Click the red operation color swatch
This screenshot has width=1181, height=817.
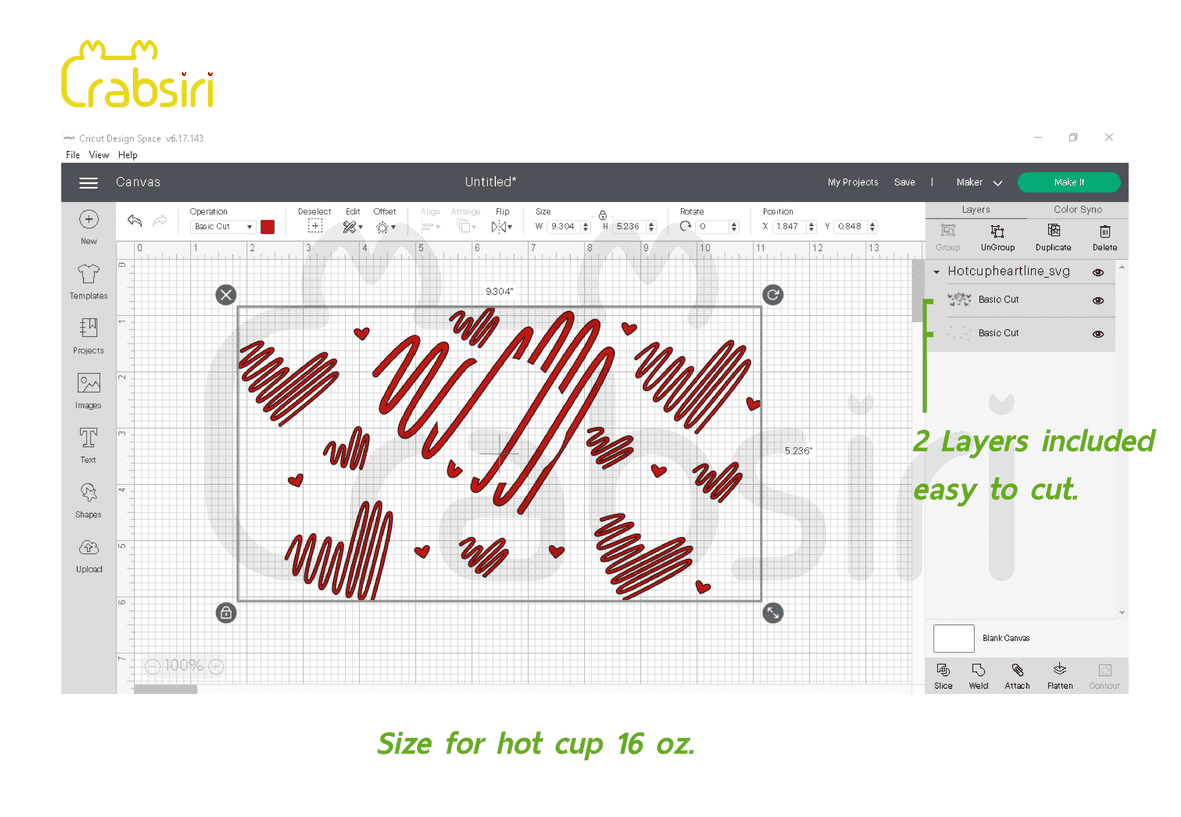pyautogui.click(x=268, y=227)
